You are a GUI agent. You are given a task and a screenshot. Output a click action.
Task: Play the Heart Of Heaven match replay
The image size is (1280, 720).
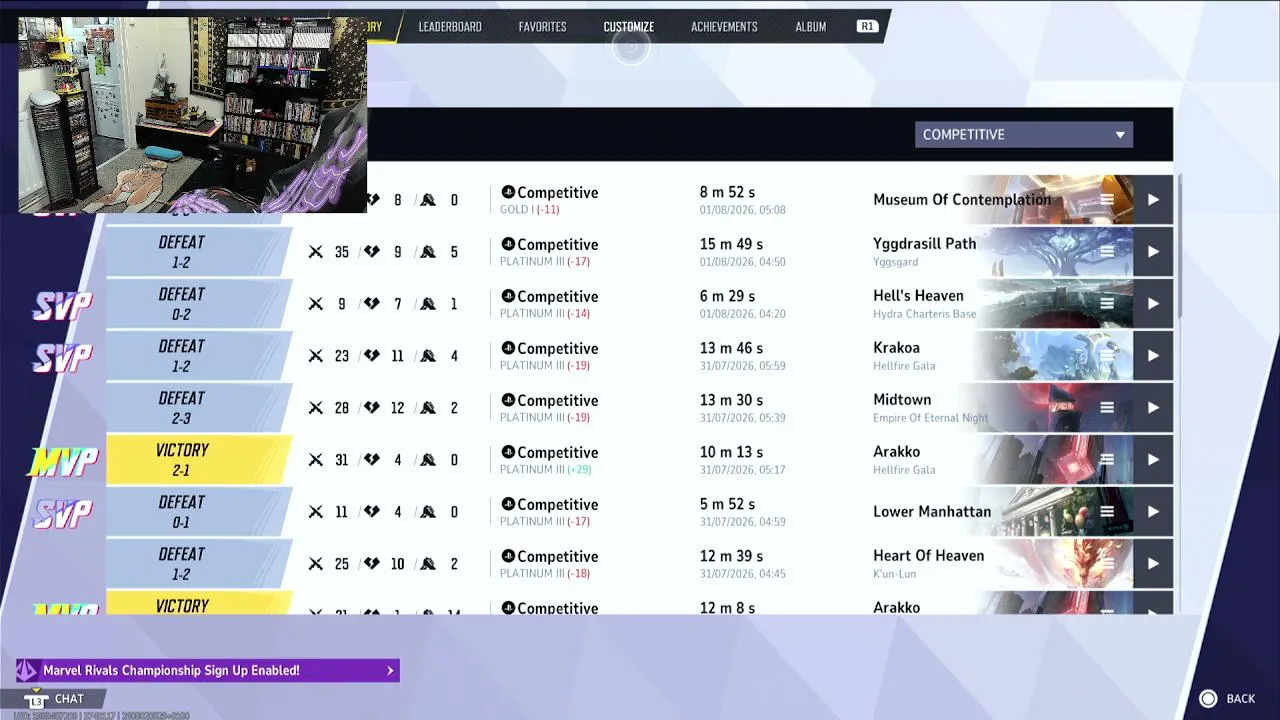pyautogui.click(x=1153, y=564)
